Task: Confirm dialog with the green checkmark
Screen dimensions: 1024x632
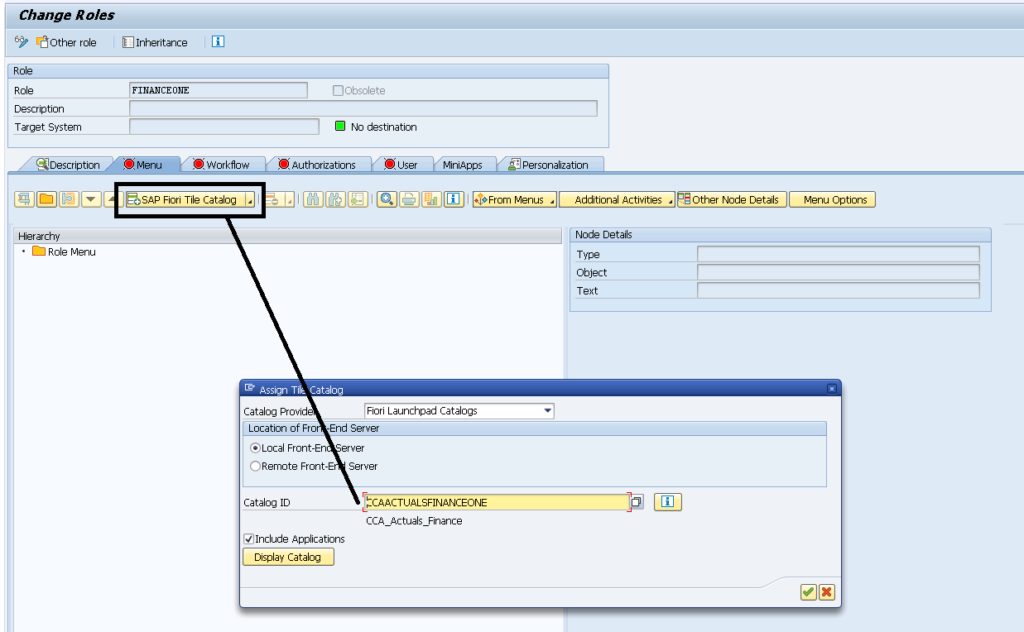Action: pos(807,591)
